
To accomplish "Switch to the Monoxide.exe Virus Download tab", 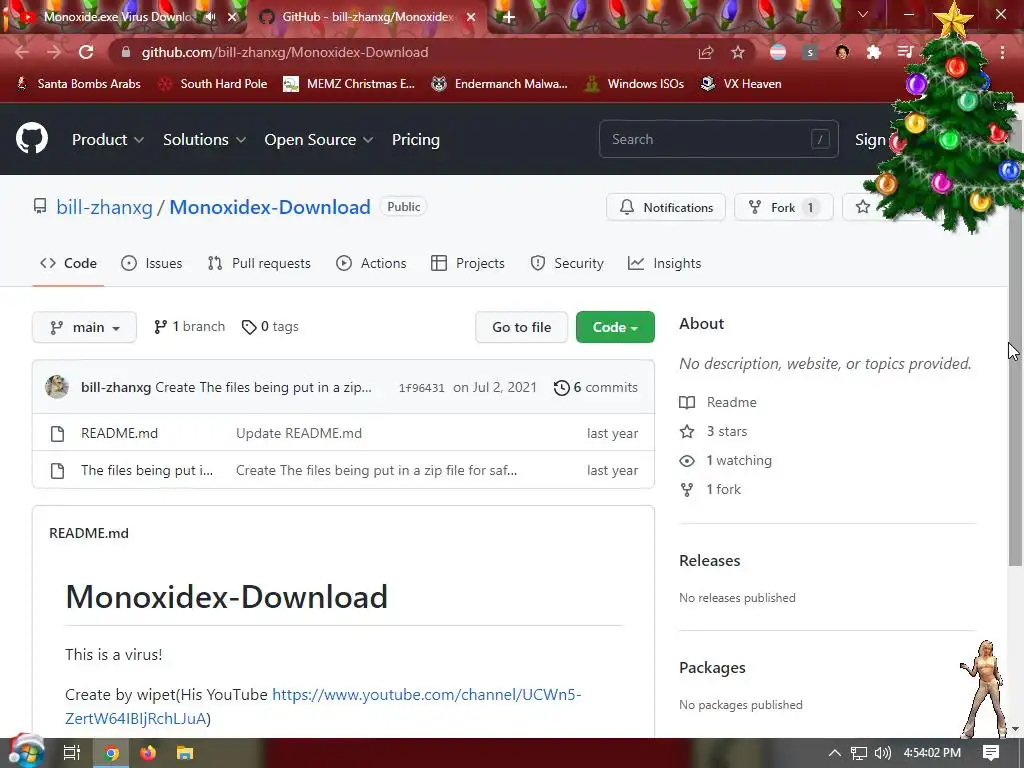I will (x=118, y=17).
